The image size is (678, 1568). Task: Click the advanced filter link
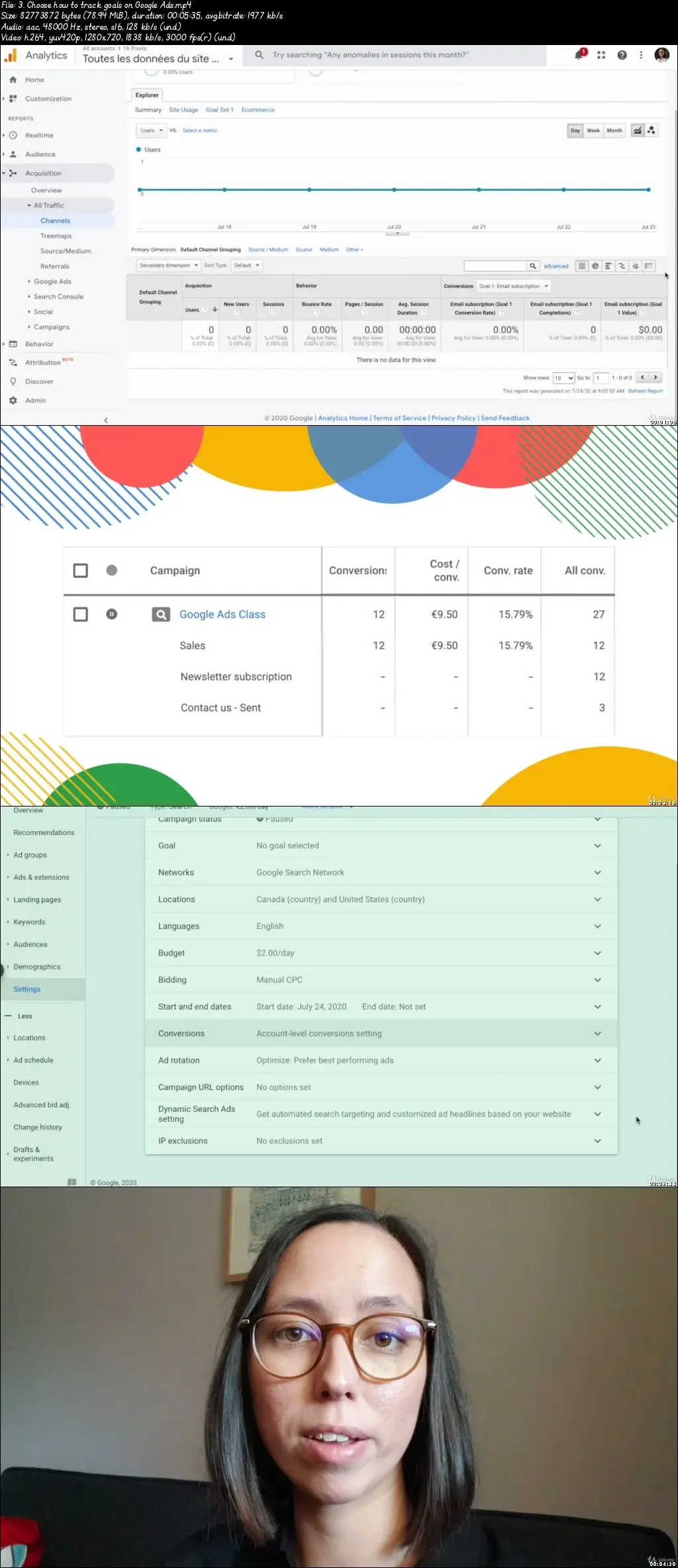556,266
